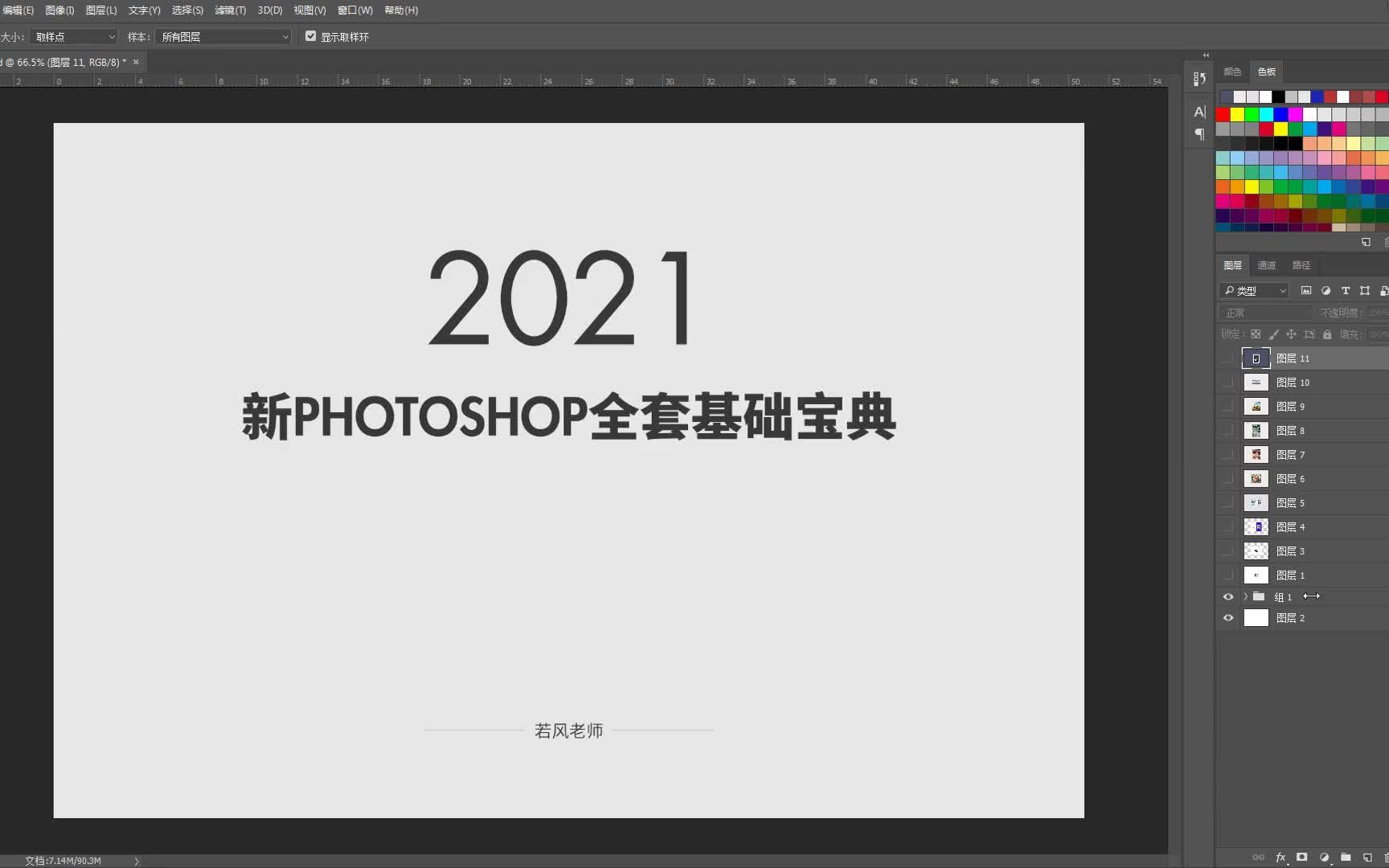
Task: Pick the yellow swatch beside red
Action: coord(1237,114)
